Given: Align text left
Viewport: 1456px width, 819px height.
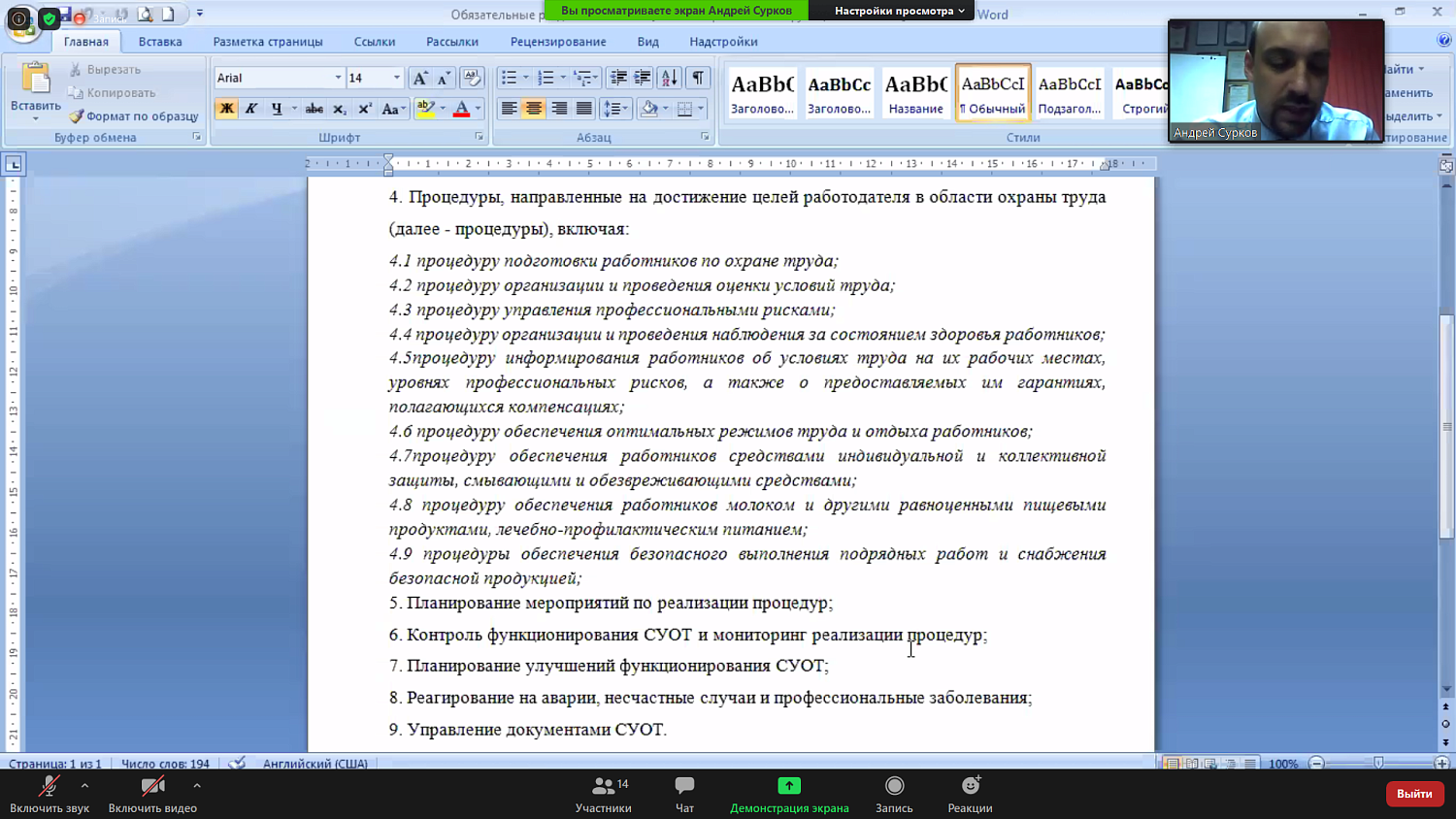Looking at the screenshot, I should [x=509, y=109].
